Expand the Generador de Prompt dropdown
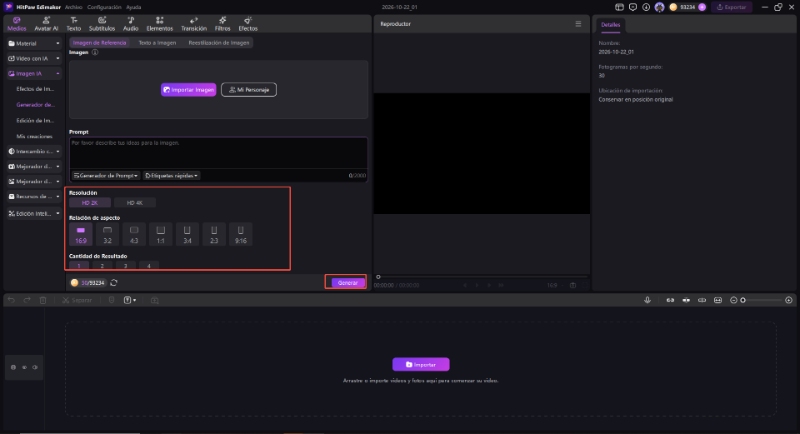 (x=106, y=175)
